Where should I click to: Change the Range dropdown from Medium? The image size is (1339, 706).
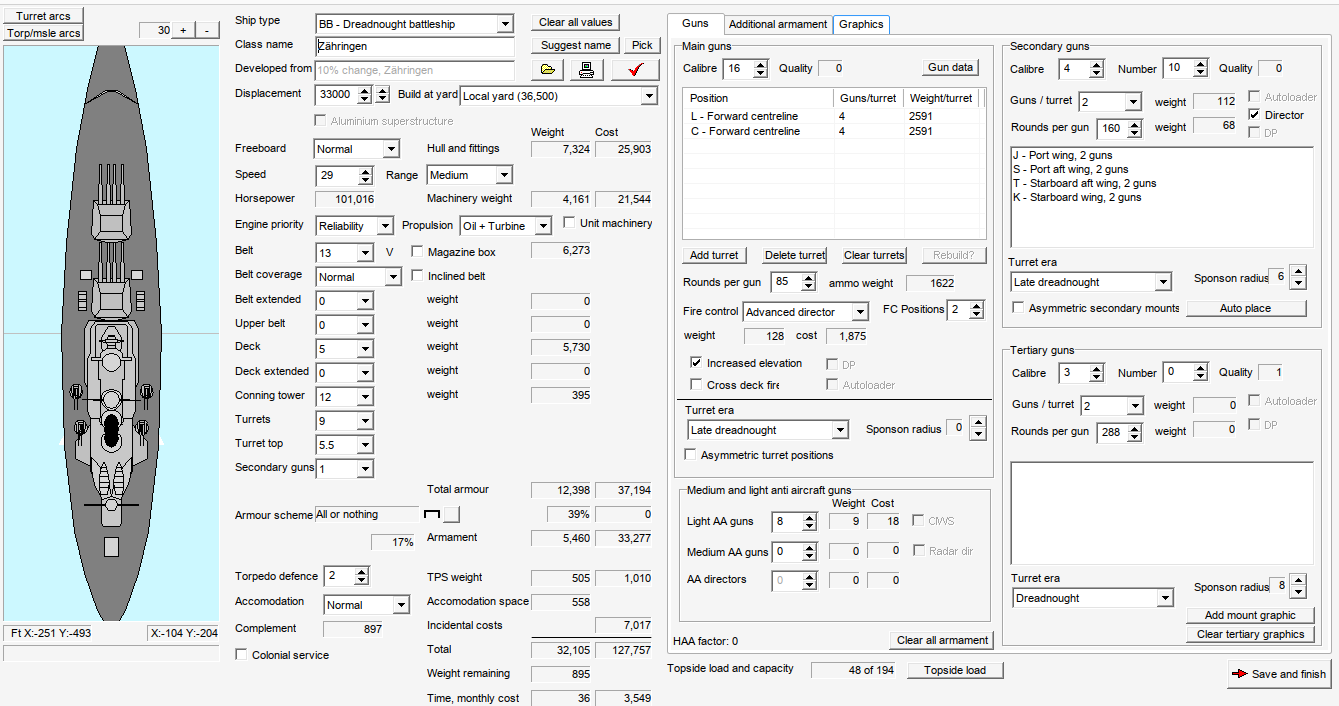503,175
